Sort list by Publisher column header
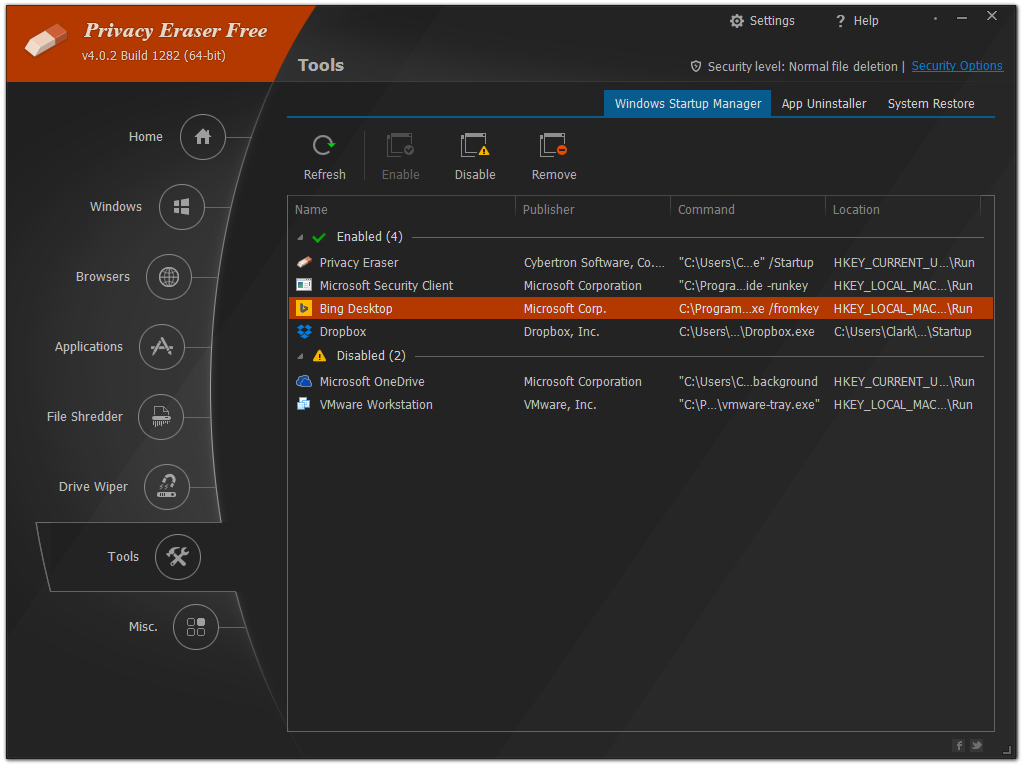This screenshot has height=768, width=1024. (x=549, y=210)
